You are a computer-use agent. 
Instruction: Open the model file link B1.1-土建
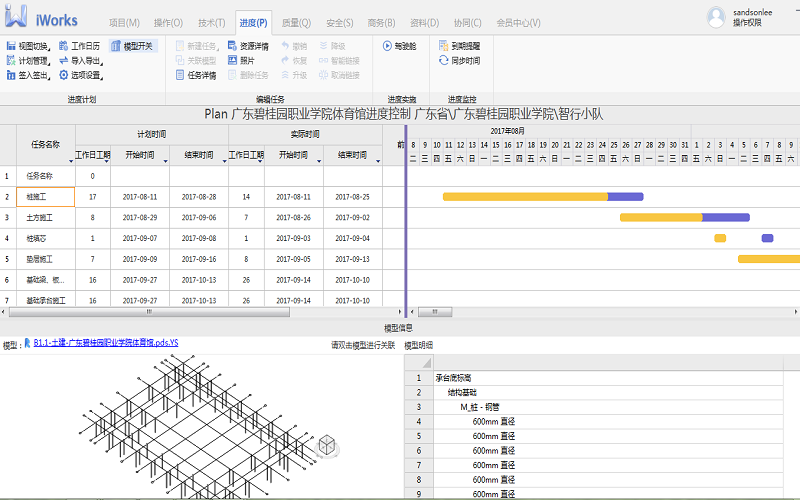[106, 343]
